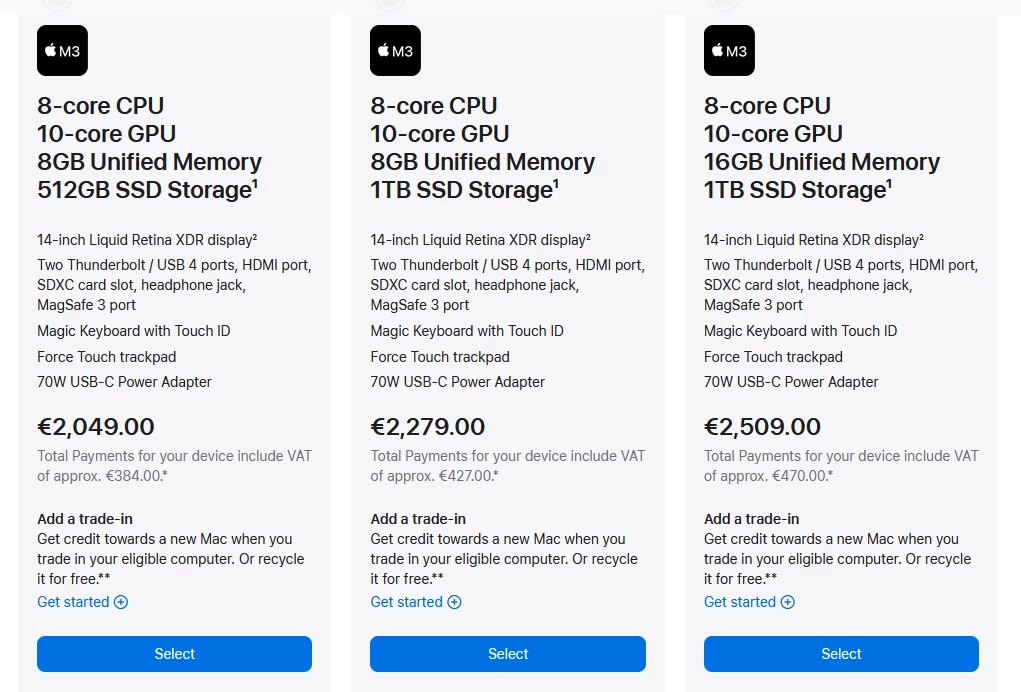
Task: Open footnote 2 after XDR display, 512GB model
Action: click(255, 238)
